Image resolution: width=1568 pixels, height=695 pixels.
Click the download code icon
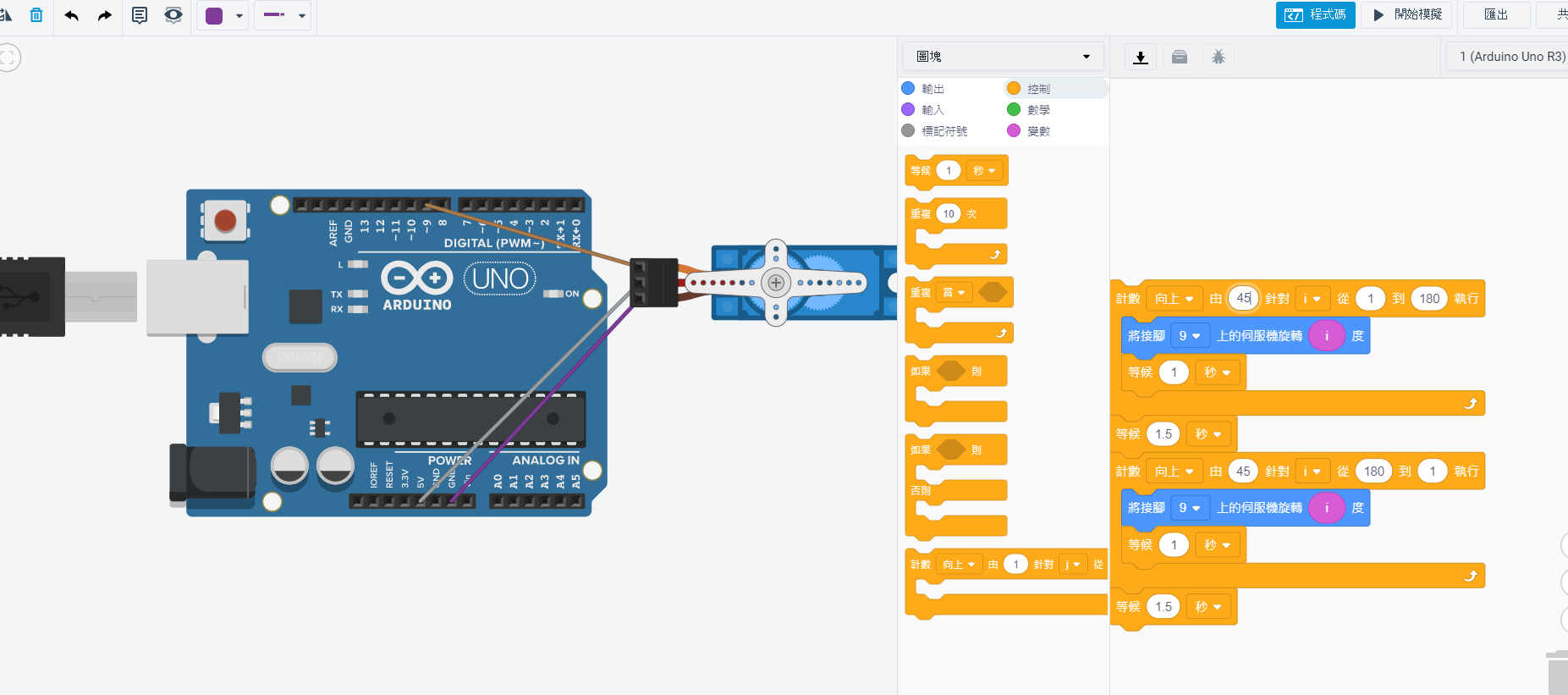1141,57
